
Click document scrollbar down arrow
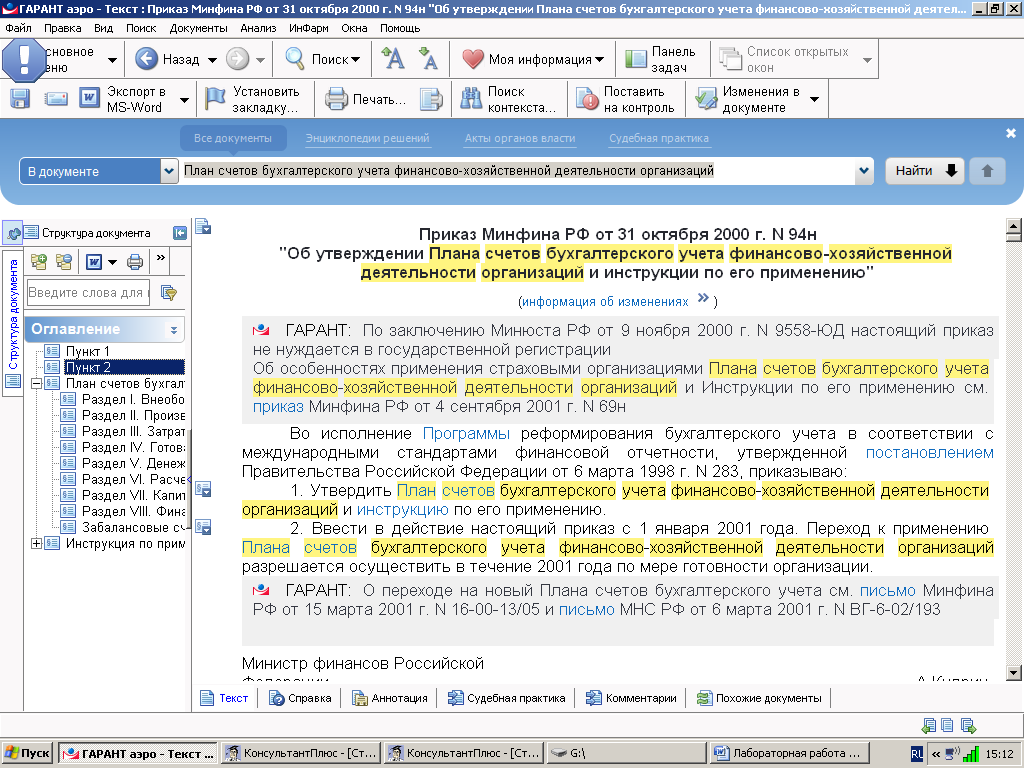[1014, 672]
